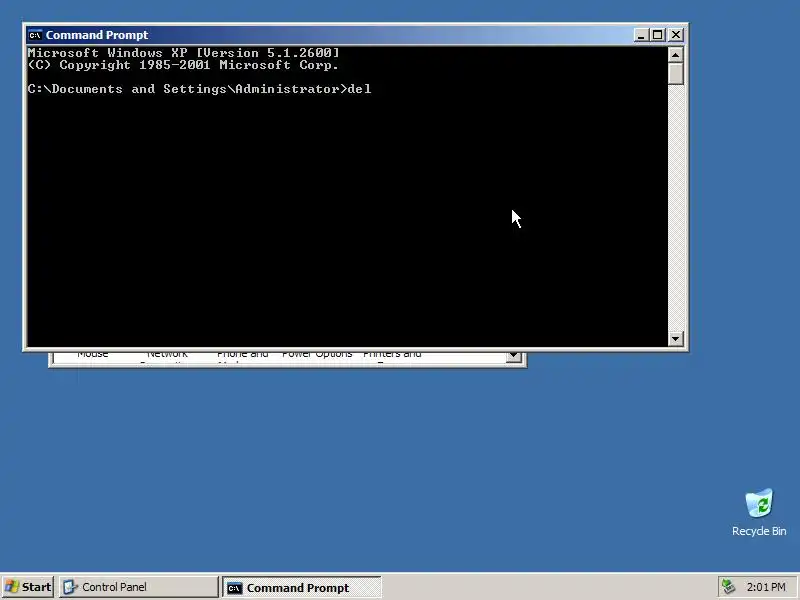Click the Recycle Bin label text

coord(759,531)
